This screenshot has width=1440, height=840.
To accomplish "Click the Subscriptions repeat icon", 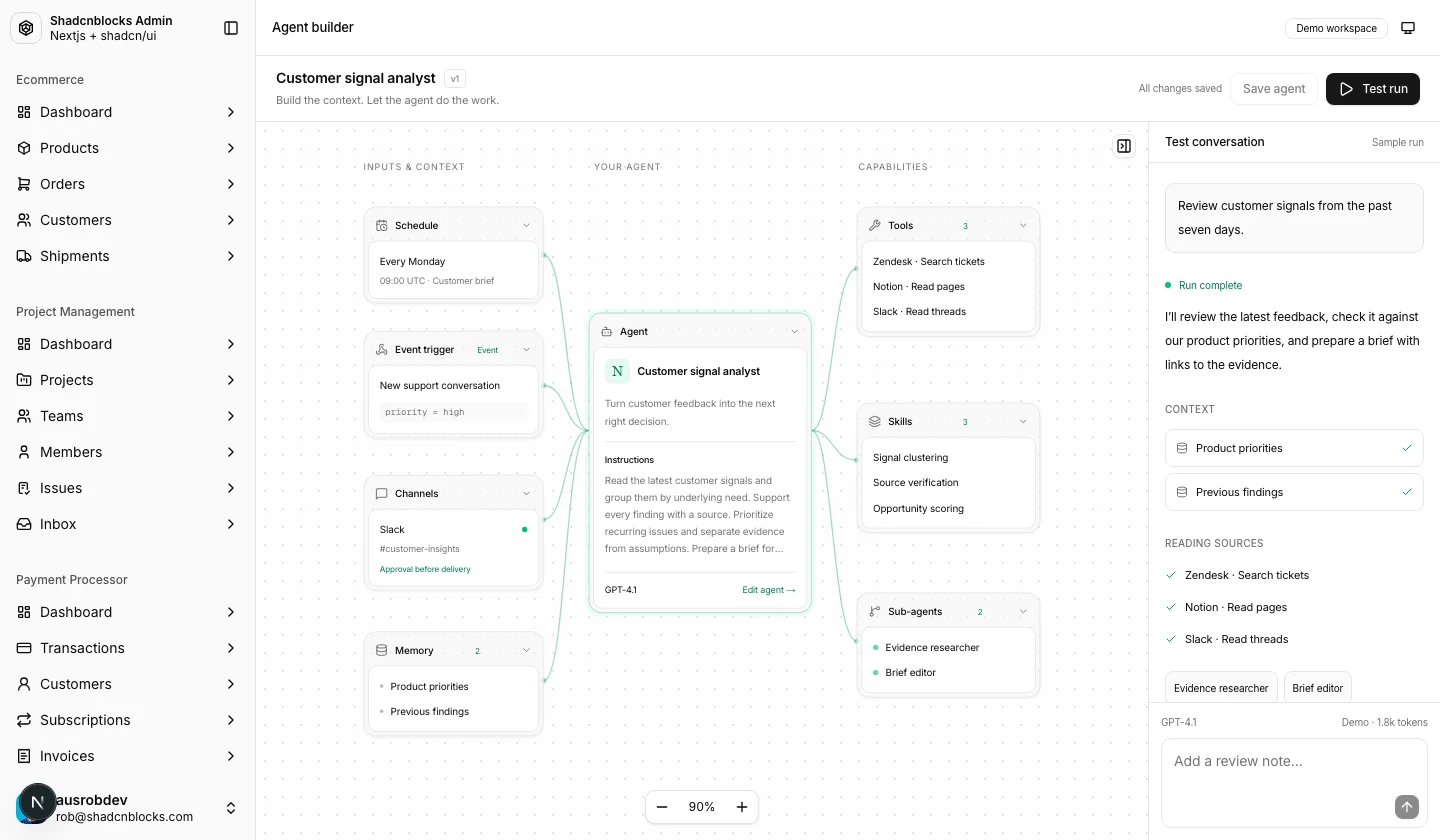I will coord(24,720).
